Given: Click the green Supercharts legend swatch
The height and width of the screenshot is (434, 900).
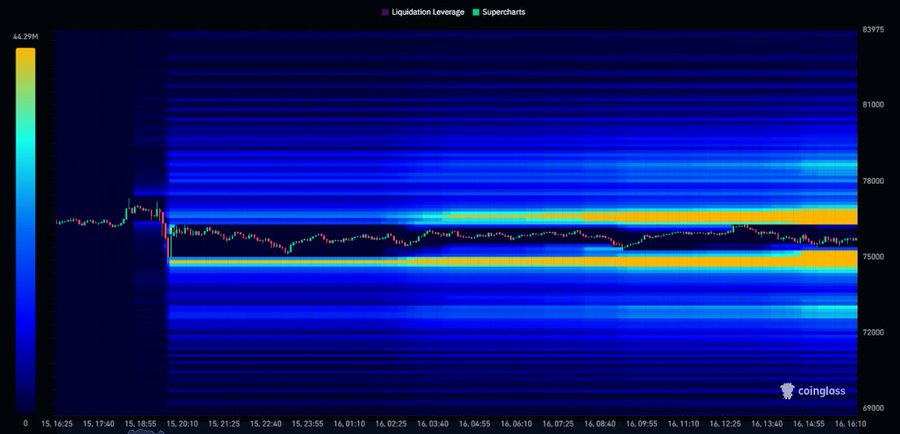Looking at the screenshot, I should tap(476, 12).
